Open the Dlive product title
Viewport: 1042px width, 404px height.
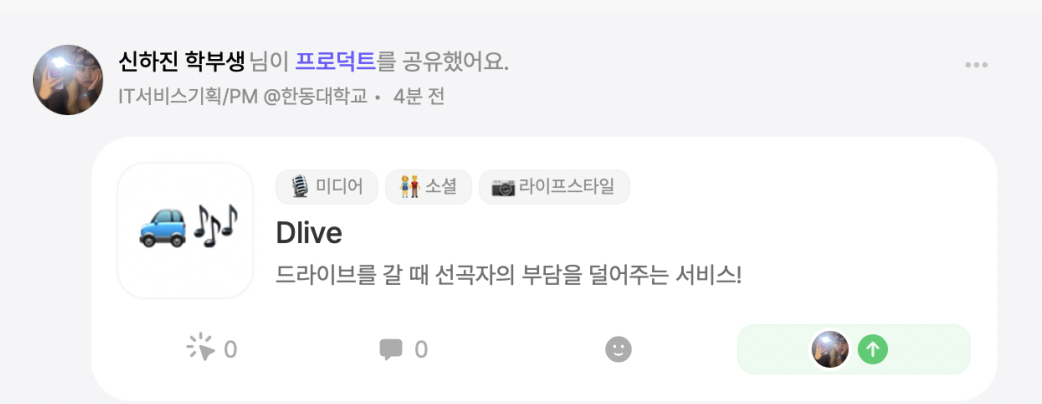[x=309, y=233]
